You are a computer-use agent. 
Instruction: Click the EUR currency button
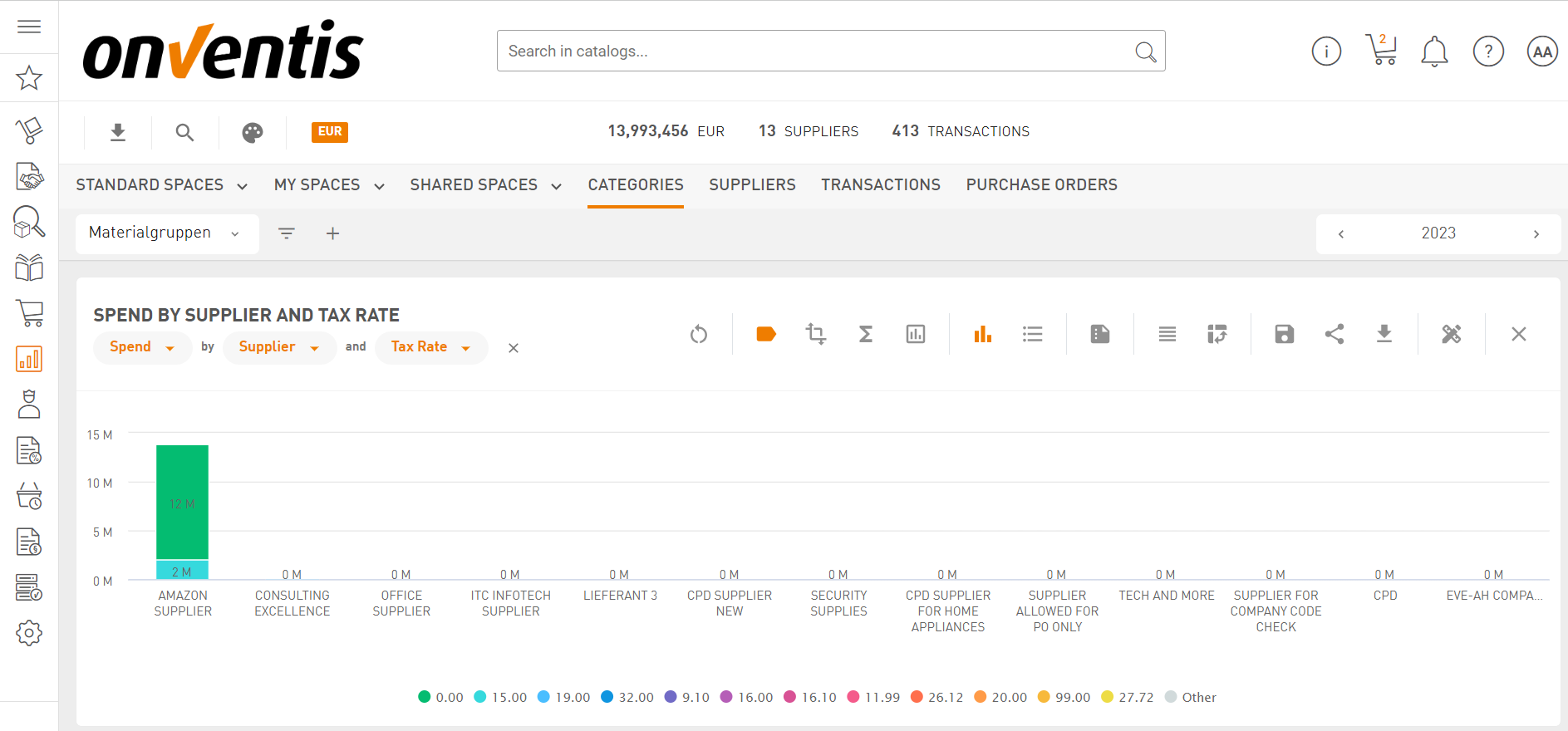pyautogui.click(x=329, y=132)
